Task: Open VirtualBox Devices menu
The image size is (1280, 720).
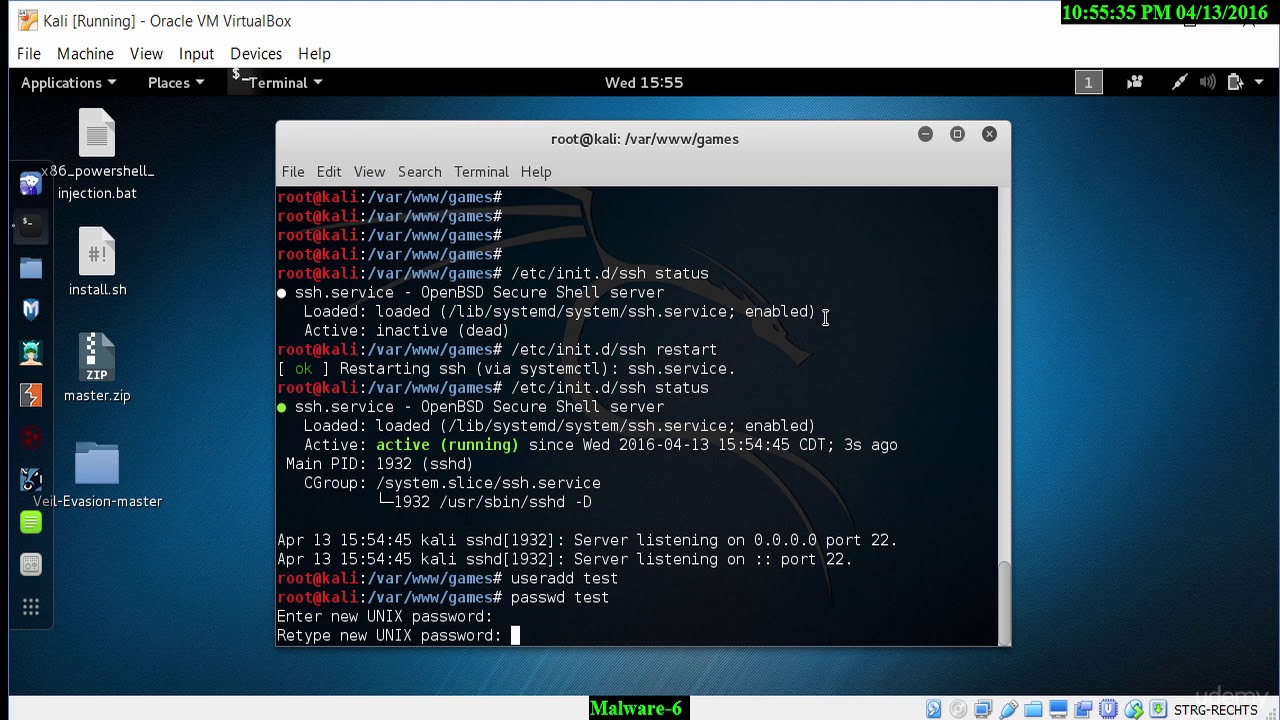Action: (x=256, y=54)
